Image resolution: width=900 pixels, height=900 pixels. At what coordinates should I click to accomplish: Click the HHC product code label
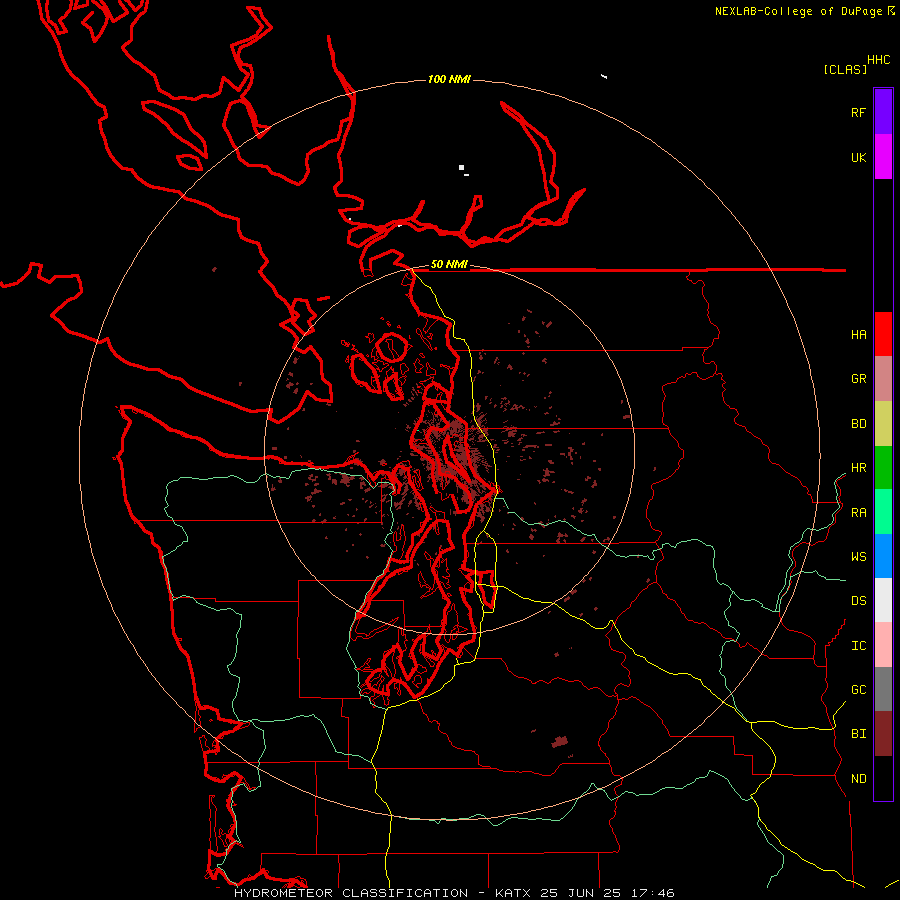879,60
